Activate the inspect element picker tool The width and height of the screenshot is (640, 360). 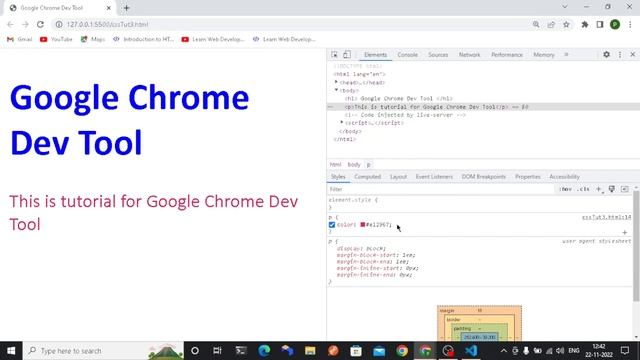tap(334, 55)
